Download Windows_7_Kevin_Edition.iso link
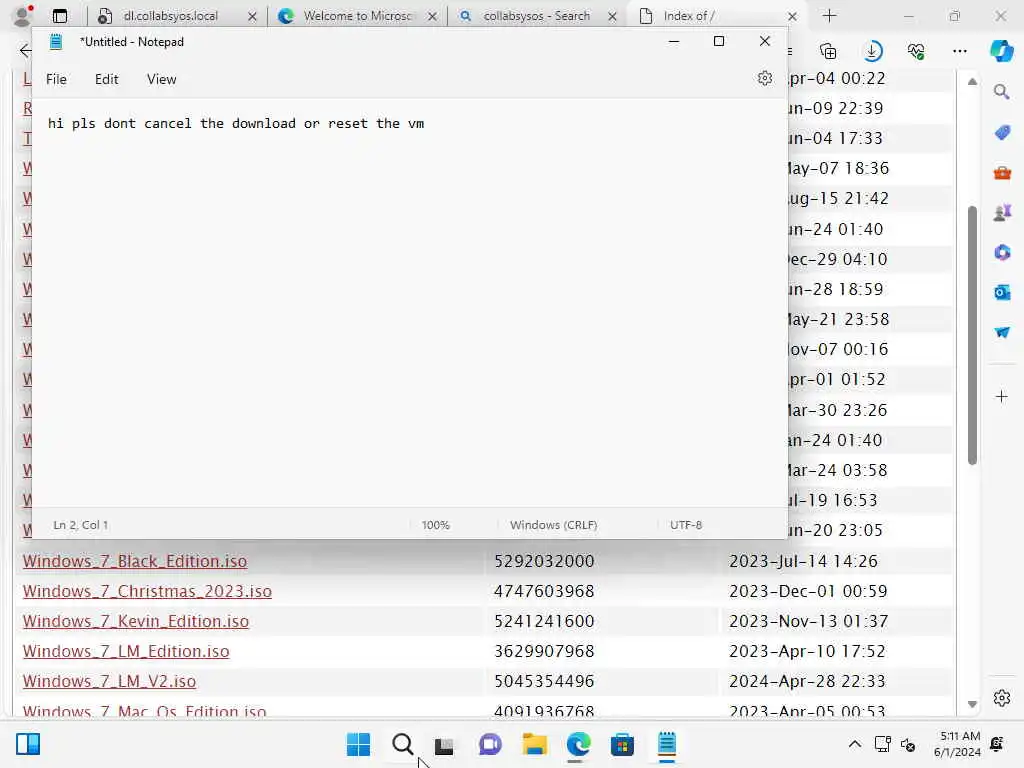This screenshot has width=1024, height=768. [136, 621]
